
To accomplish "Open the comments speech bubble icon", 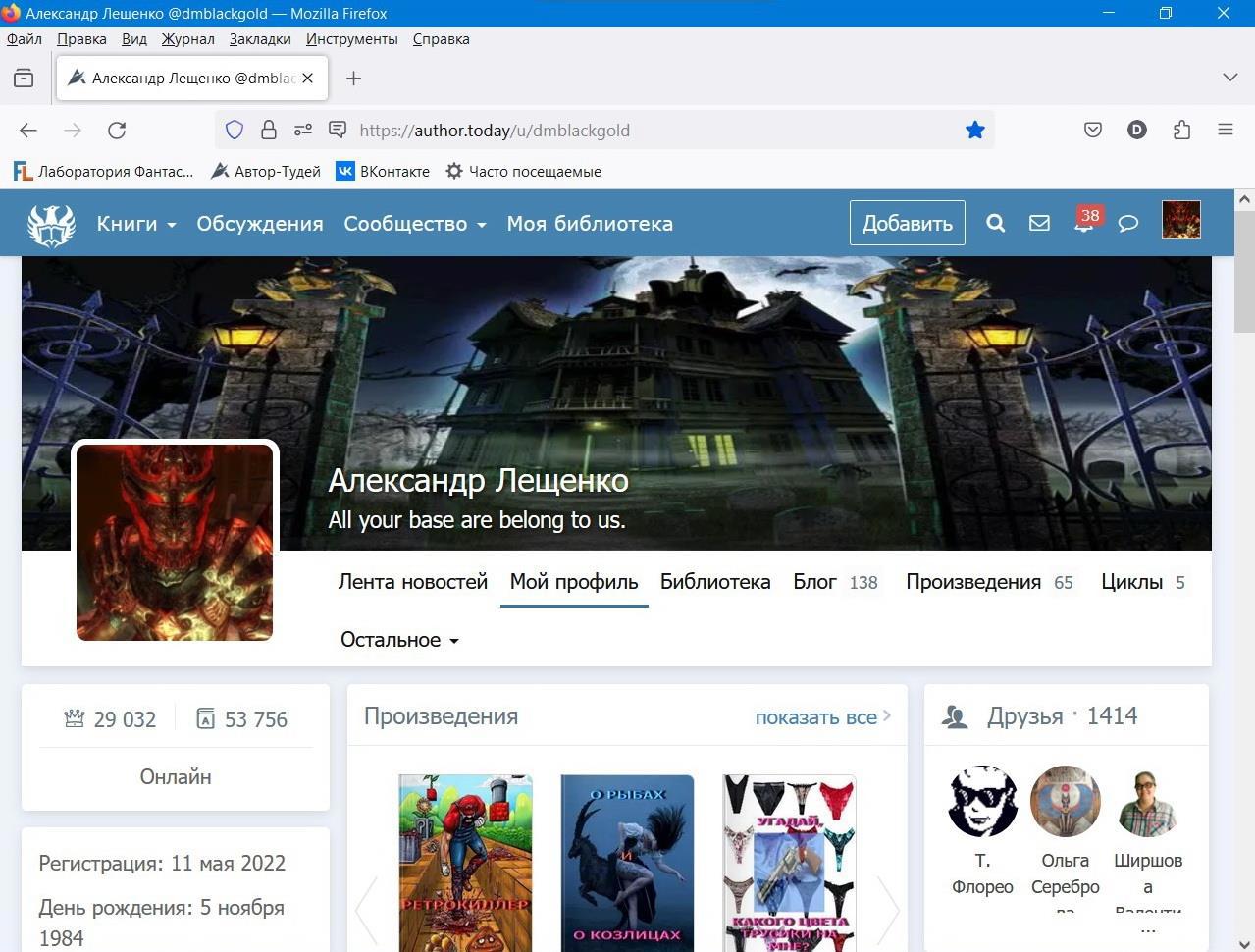I will [x=1127, y=223].
